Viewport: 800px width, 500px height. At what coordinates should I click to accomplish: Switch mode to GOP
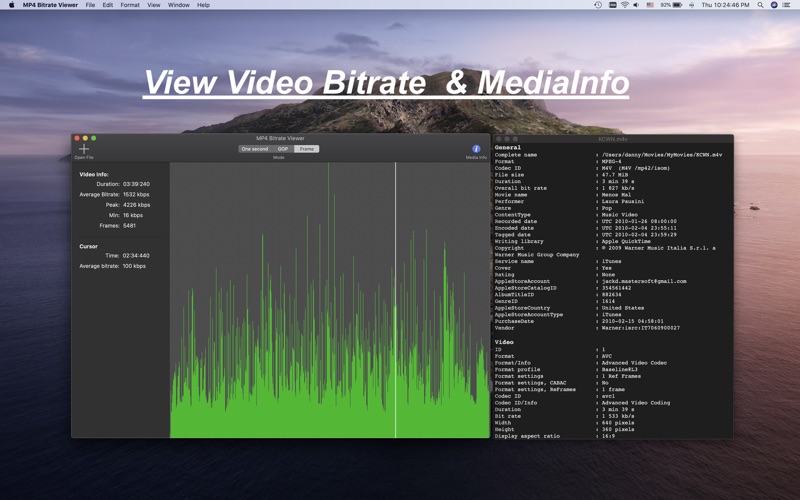coord(283,149)
